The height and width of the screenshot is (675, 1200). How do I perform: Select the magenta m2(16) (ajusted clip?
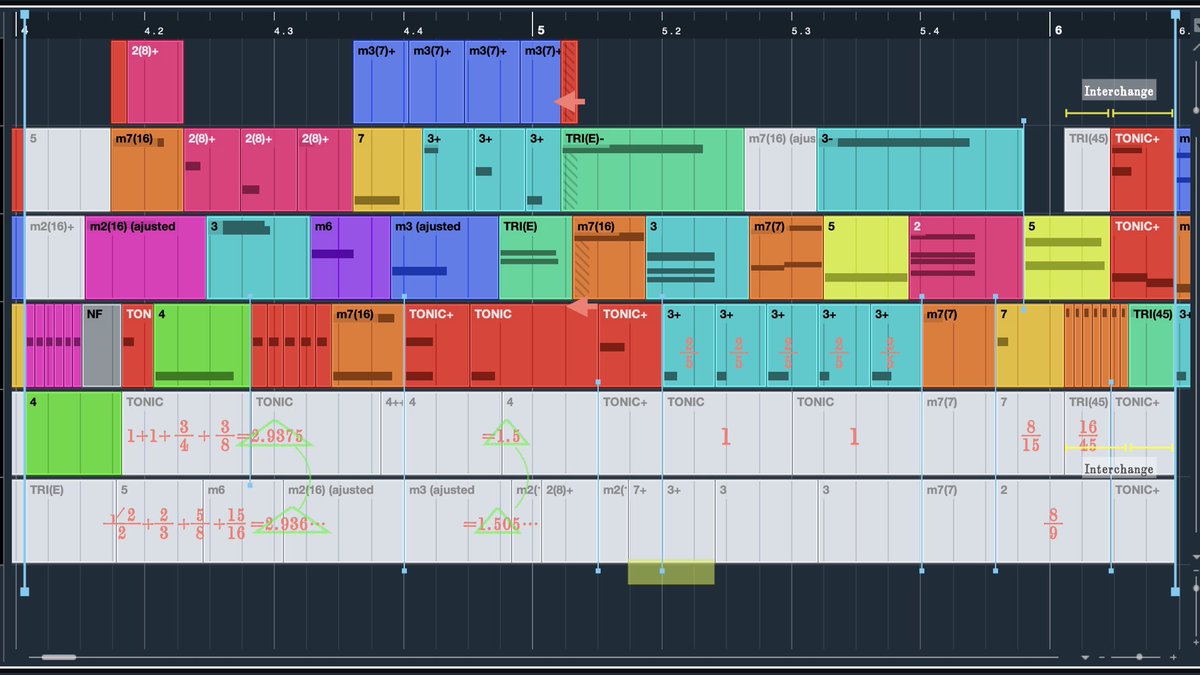(146, 258)
